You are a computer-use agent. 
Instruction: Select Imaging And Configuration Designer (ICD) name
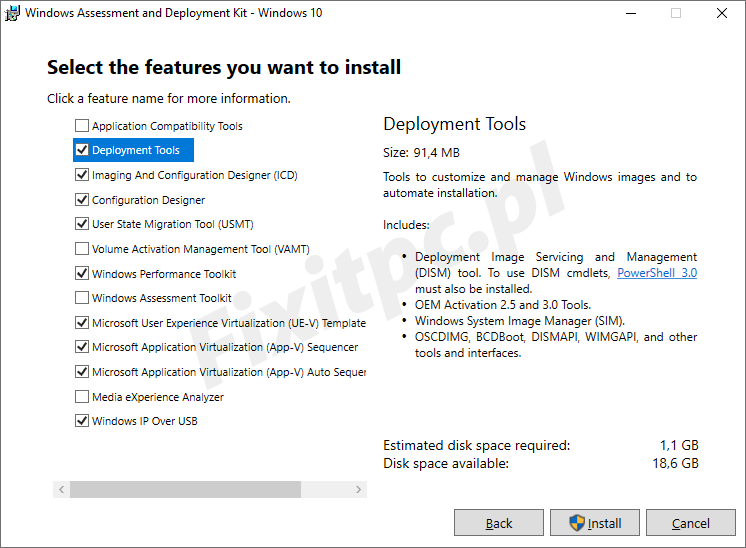(195, 175)
